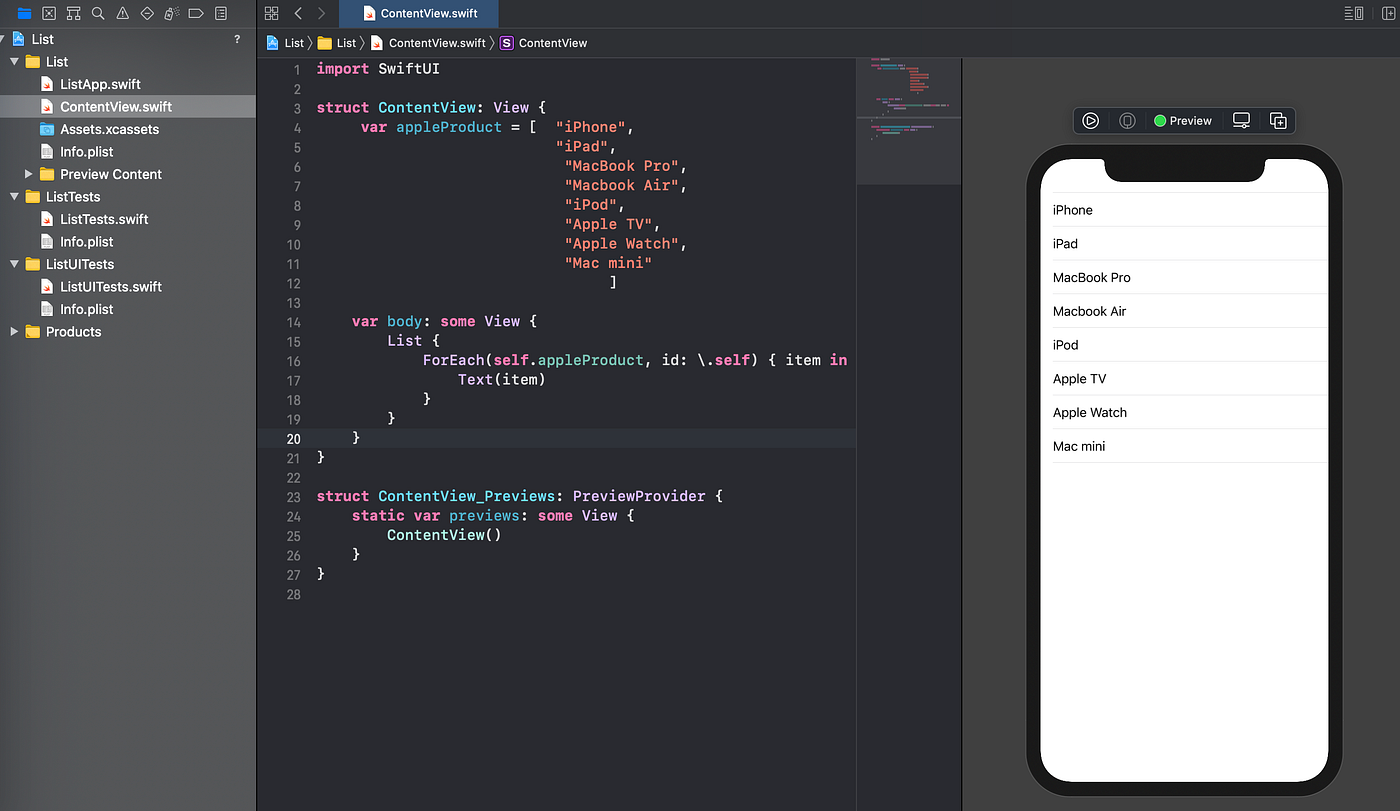This screenshot has height=811, width=1400.
Task: Expand the Preview Content folder
Action: click(x=28, y=174)
